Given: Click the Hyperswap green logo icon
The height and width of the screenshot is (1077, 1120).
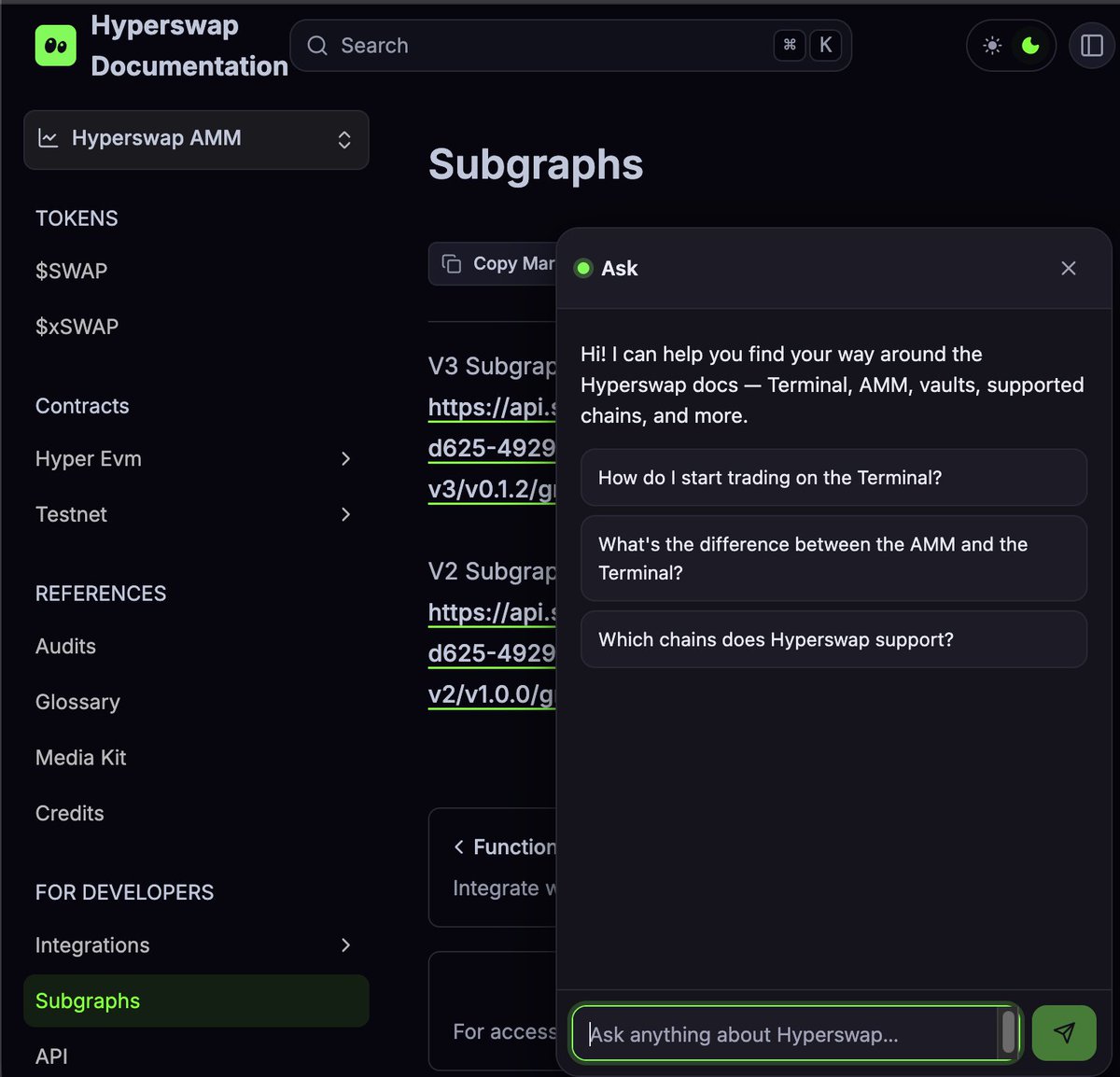Looking at the screenshot, I should pyautogui.click(x=55, y=46).
